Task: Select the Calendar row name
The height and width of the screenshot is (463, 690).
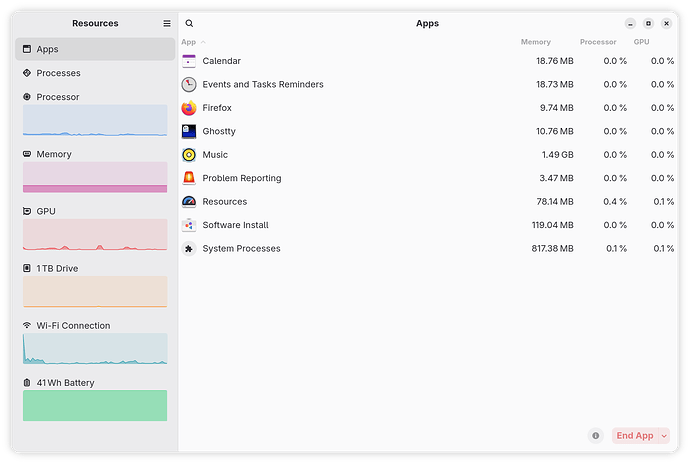Action: click(x=221, y=61)
